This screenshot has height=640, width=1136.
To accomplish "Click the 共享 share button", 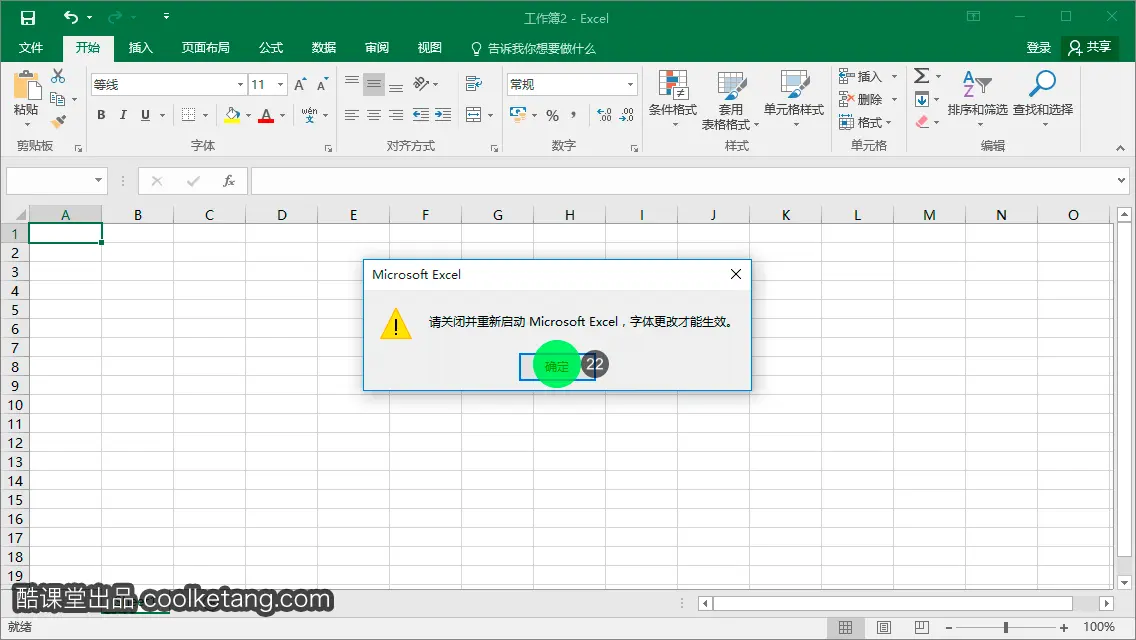I will tap(1090, 48).
